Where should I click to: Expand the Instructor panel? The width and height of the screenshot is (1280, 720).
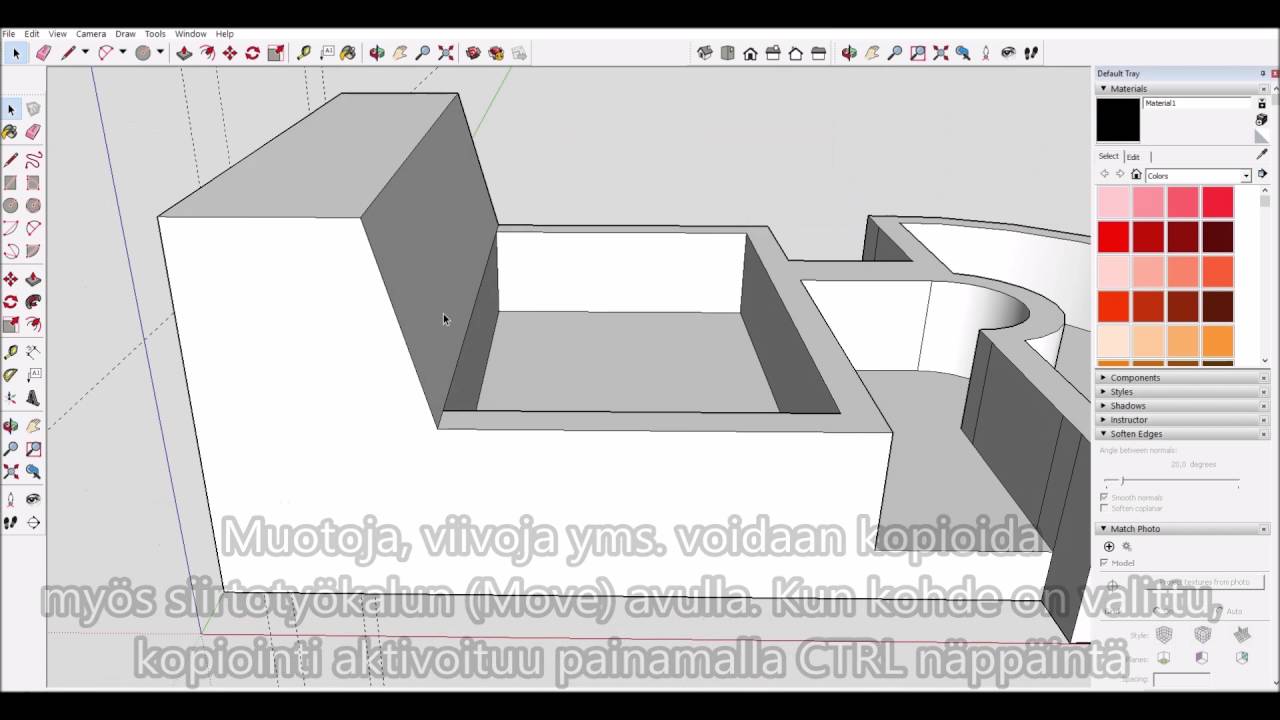pos(1104,420)
